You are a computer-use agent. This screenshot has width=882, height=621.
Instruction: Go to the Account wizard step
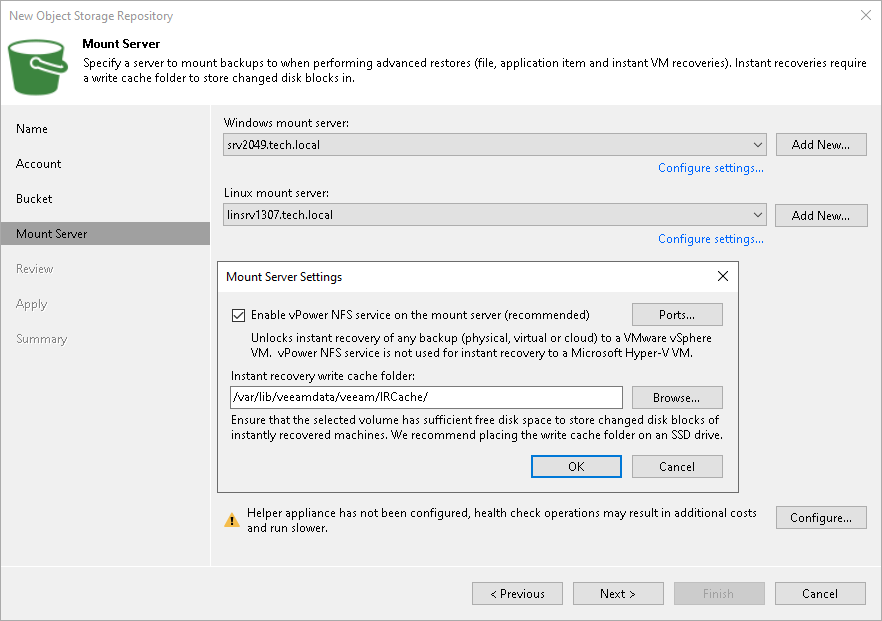(38, 164)
